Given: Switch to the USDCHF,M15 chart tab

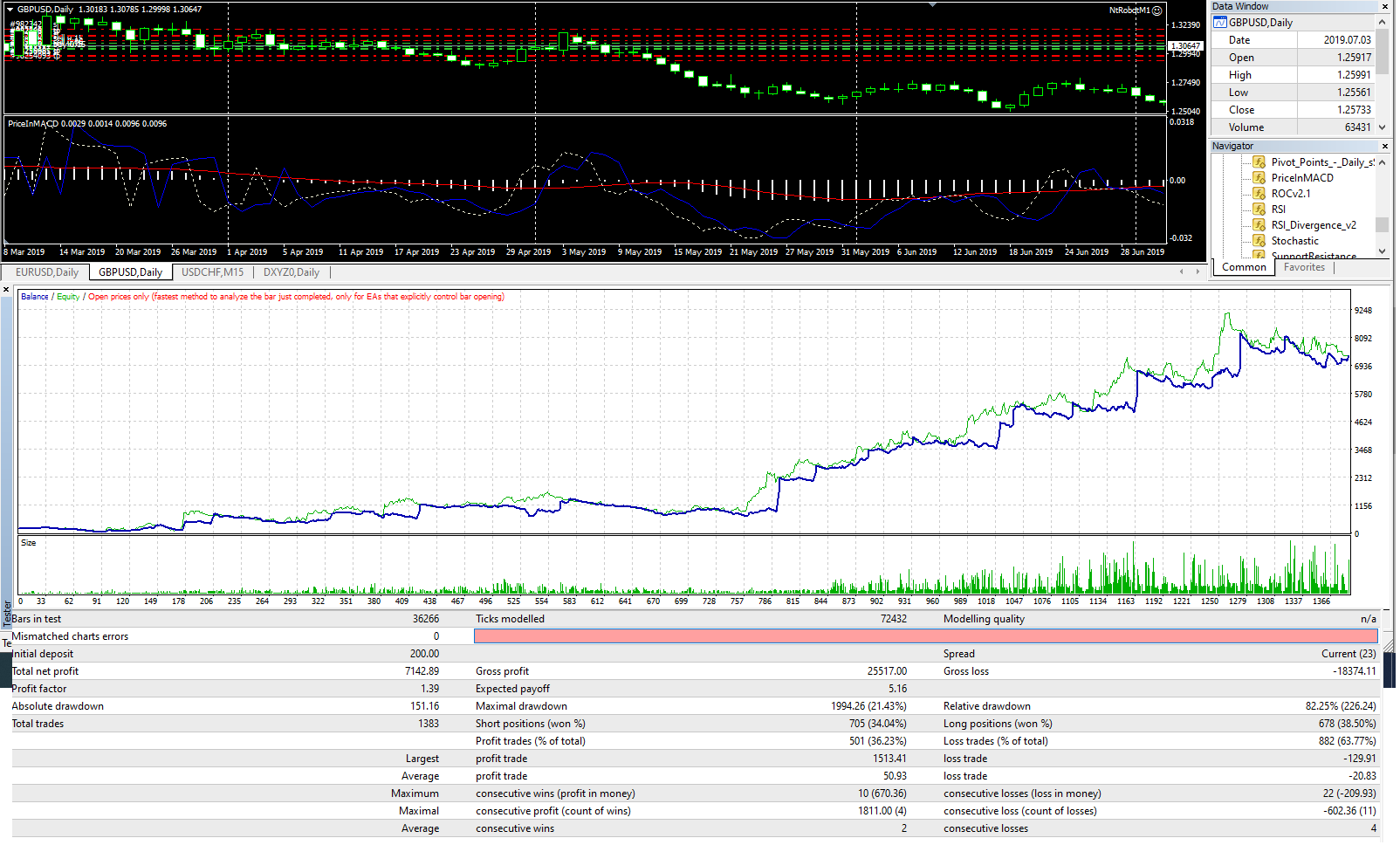Looking at the screenshot, I should tap(212, 271).
